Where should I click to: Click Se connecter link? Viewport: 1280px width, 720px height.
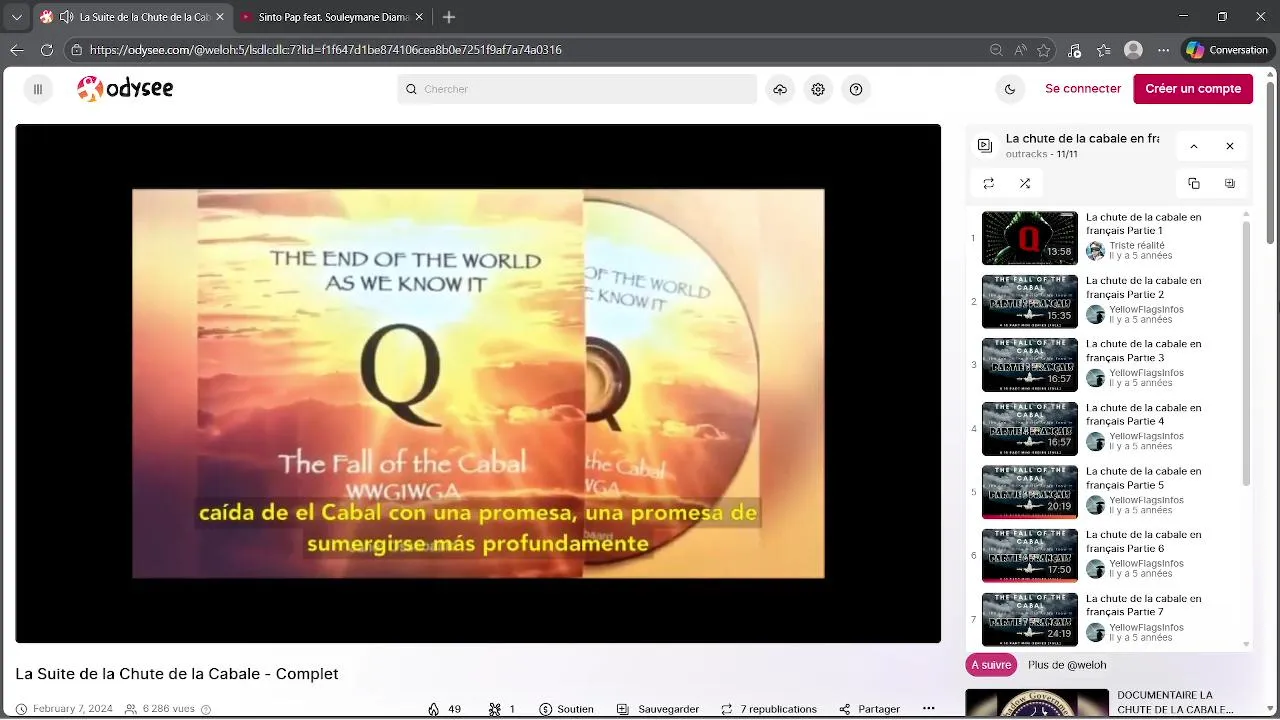(1083, 88)
